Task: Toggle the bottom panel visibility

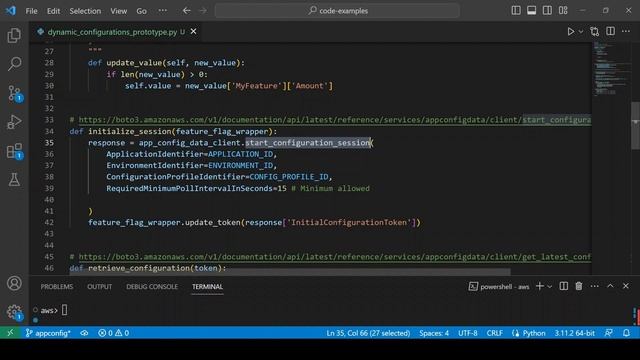Action: point(531,11)
